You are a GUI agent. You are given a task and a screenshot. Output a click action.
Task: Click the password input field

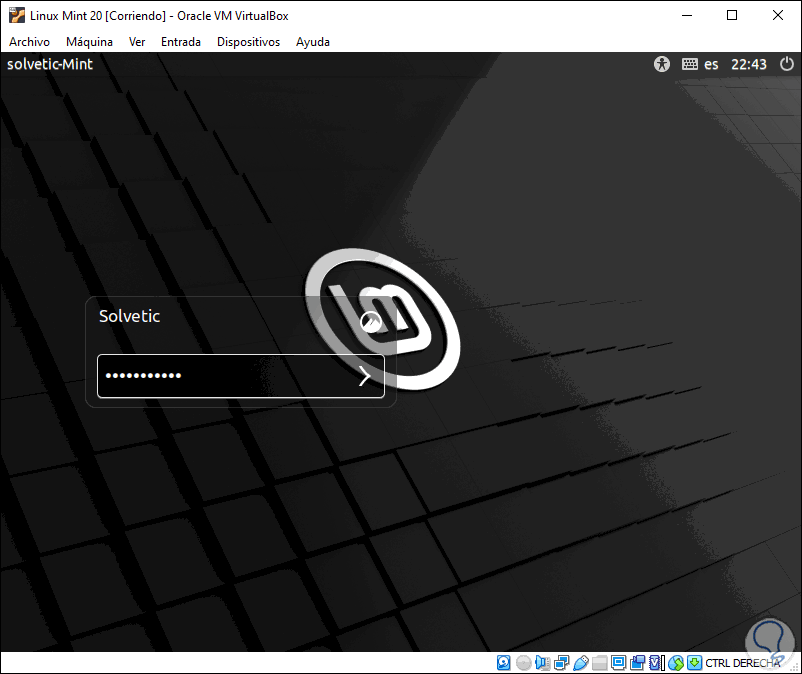[241, 376]
